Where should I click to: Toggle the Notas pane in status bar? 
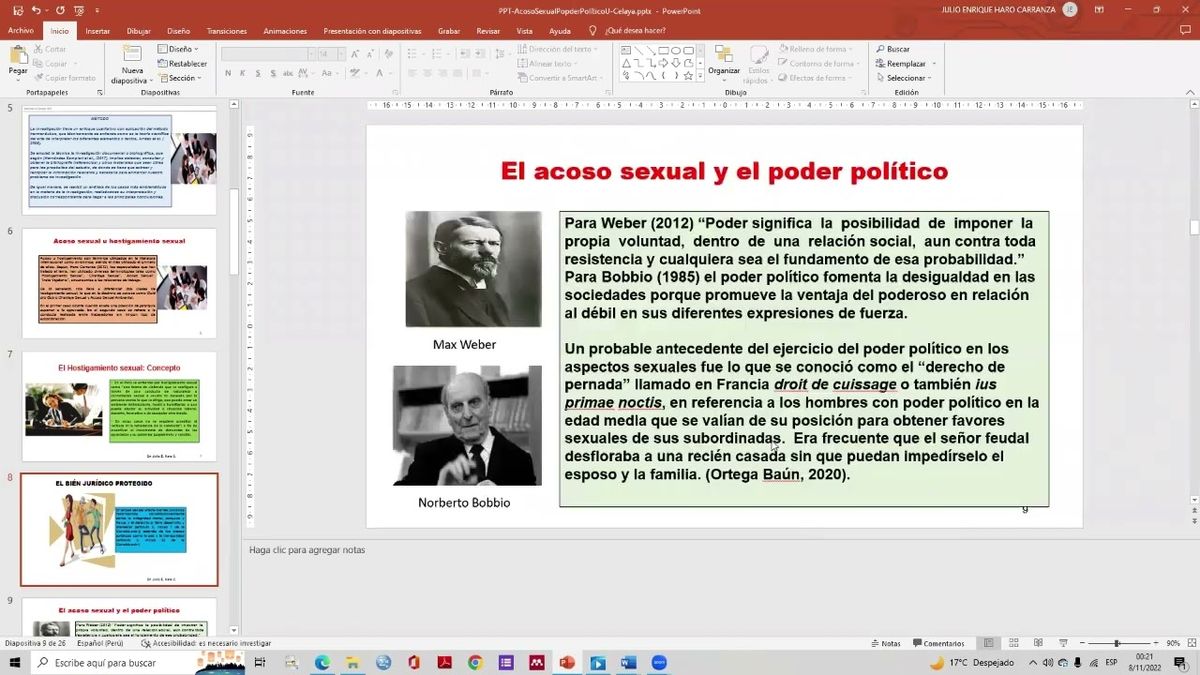tap(885, 643)
